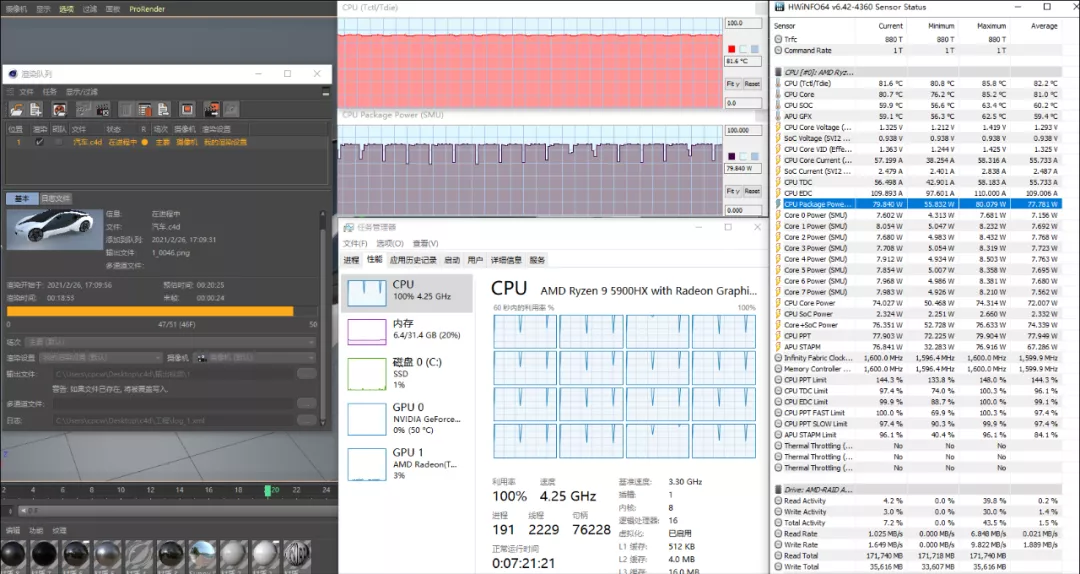This screenshot has width=1080, height=574.
Task: Click the orange render progress bar
Action: coord(149,311)
